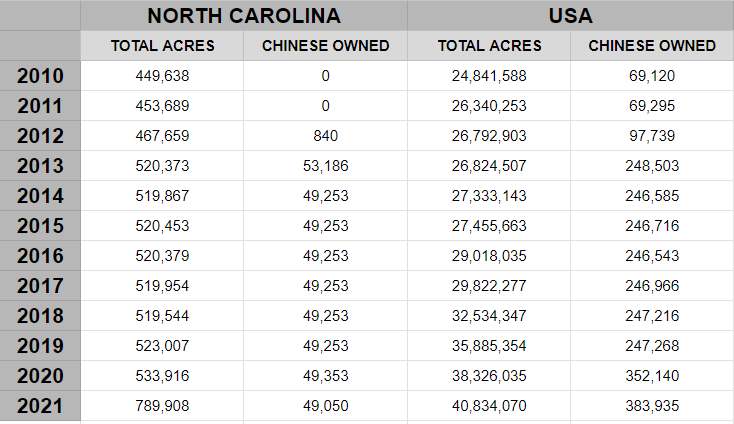The width and height of the screenshot is (734, 424).
Task: Click the cell containing 97,739
Action: 652,136
